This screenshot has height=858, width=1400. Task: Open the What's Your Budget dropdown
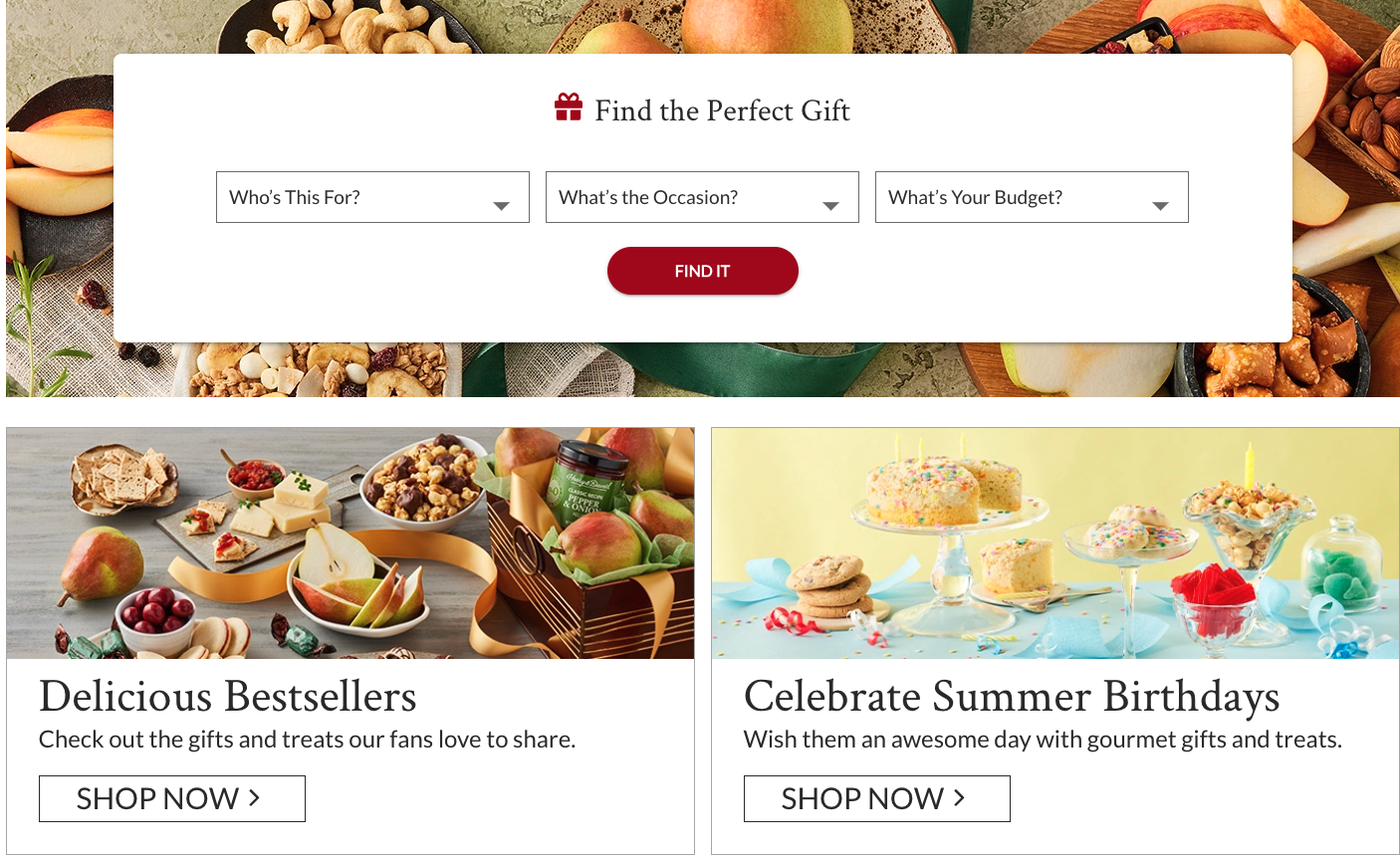[1032, 197]
